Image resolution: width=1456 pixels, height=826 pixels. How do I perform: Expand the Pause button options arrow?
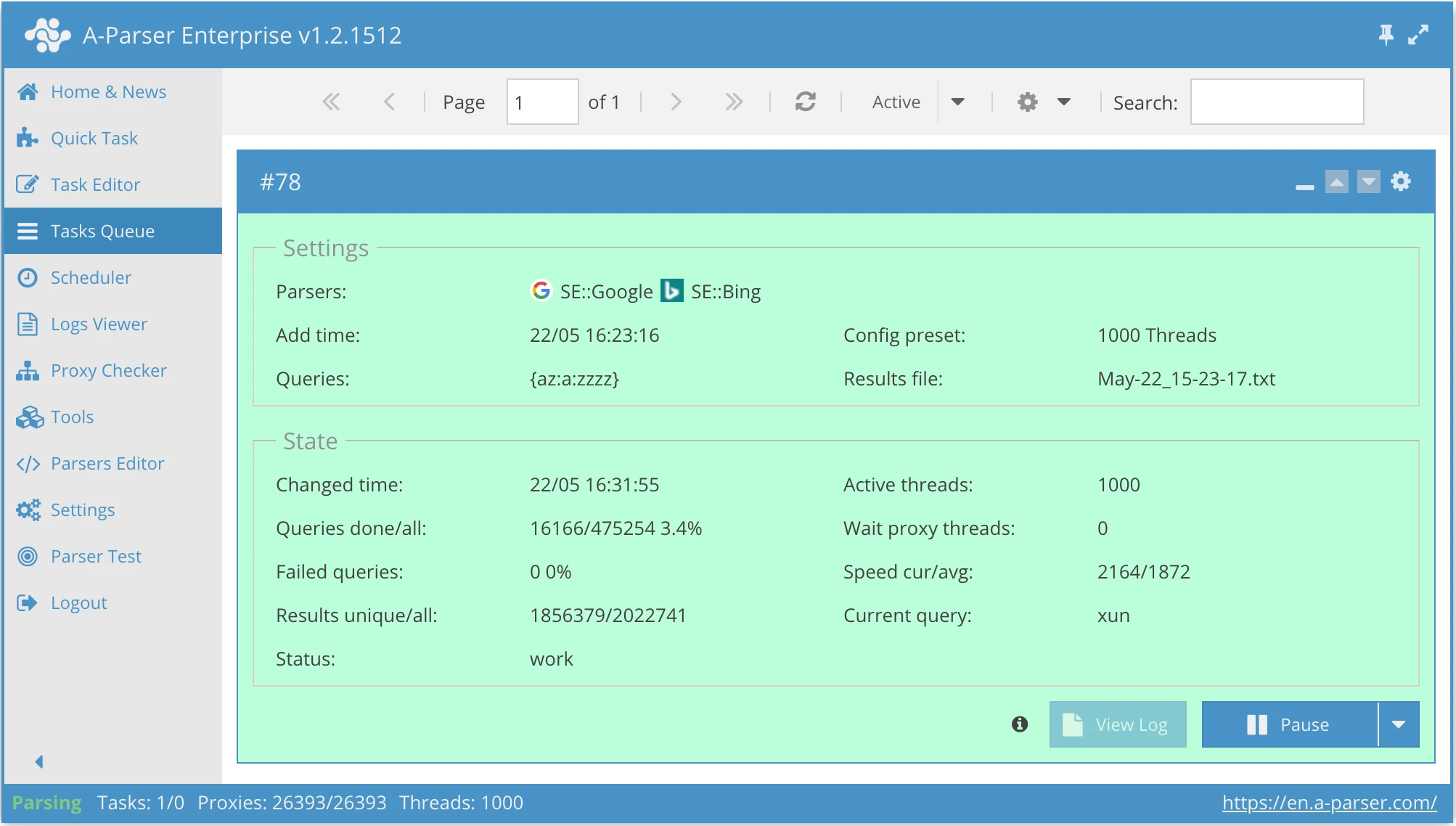pyautogui.click(x=1399, y=724)
